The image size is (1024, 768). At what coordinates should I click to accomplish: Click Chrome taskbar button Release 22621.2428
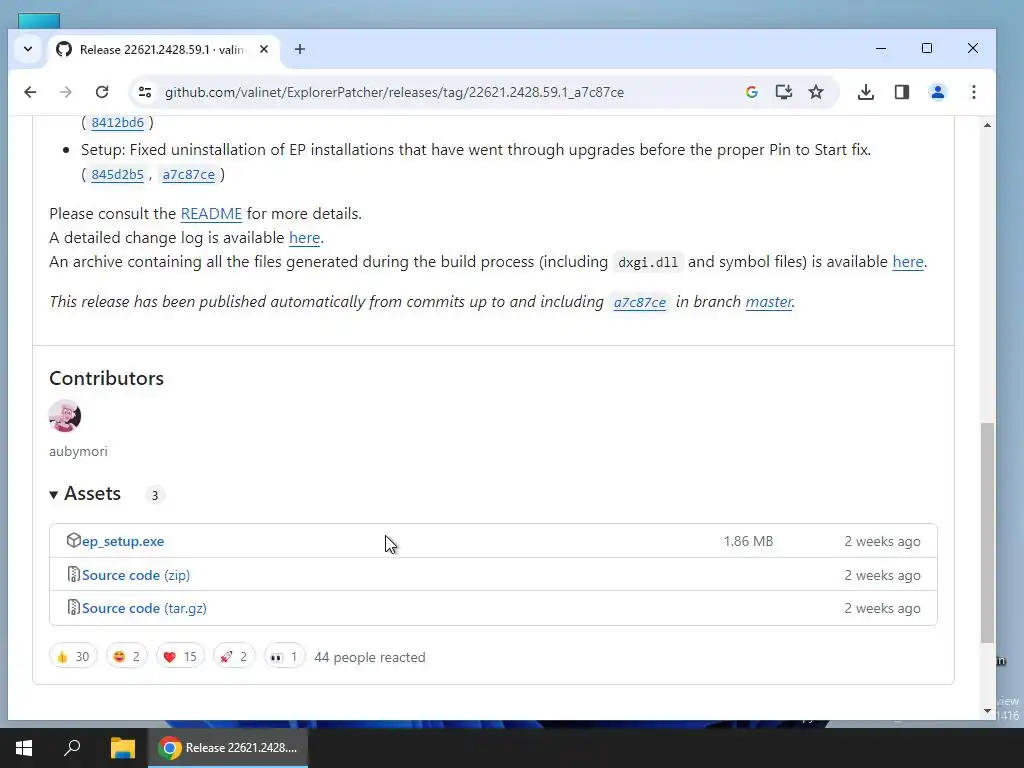(228, 748)
